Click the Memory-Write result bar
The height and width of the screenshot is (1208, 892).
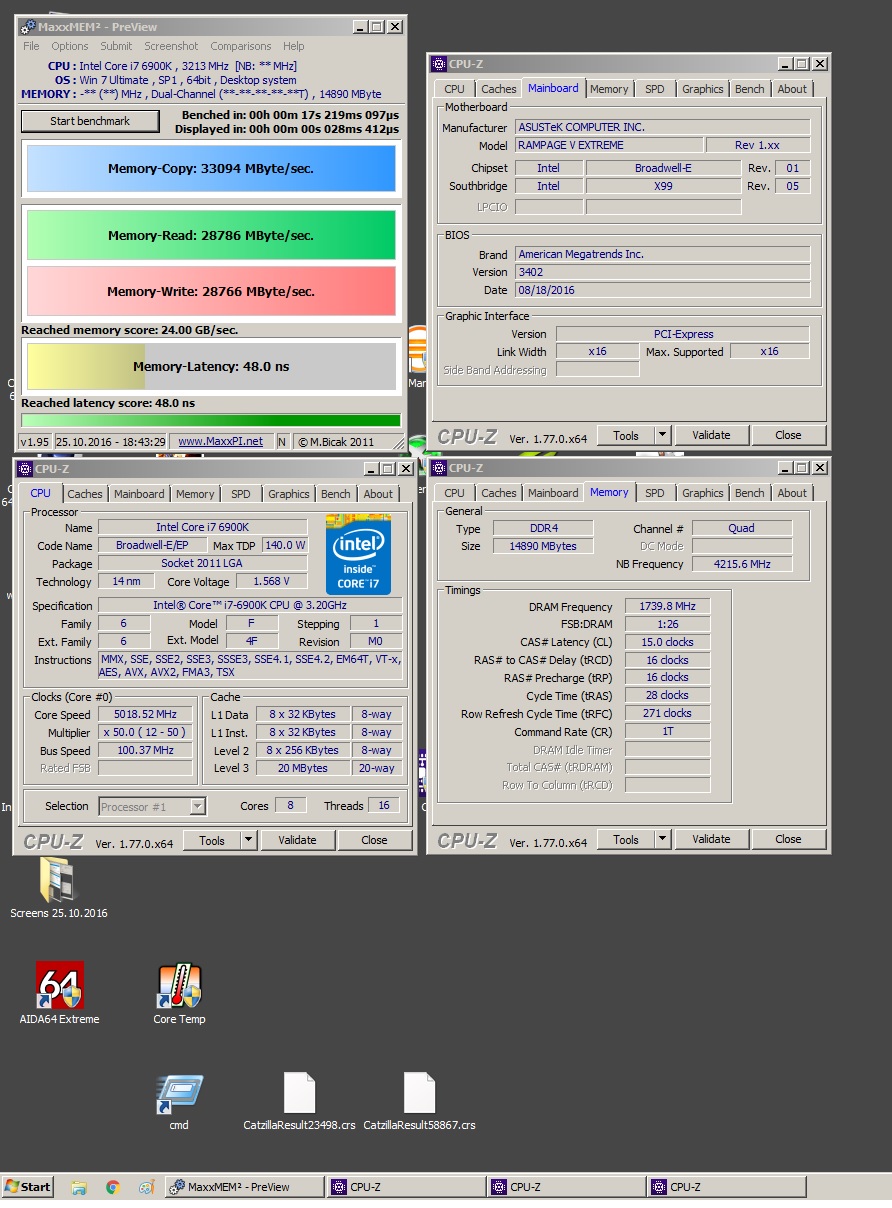pos(211,291)
